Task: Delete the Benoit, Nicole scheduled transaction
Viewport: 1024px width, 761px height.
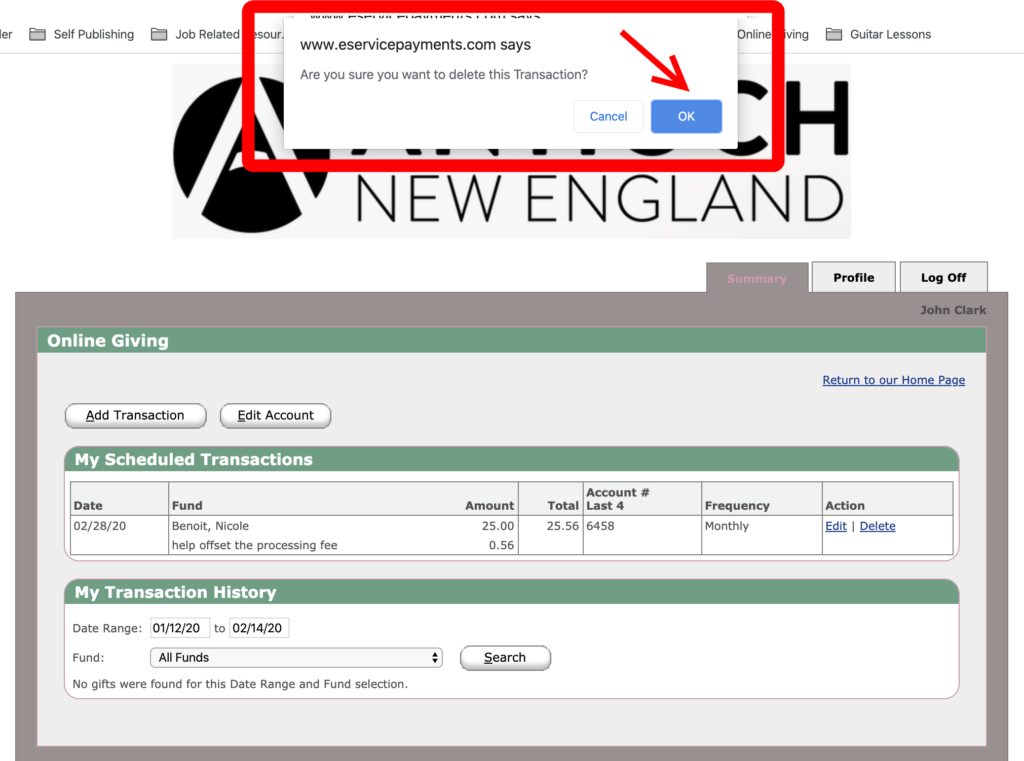Action: [x=877, y=526]
